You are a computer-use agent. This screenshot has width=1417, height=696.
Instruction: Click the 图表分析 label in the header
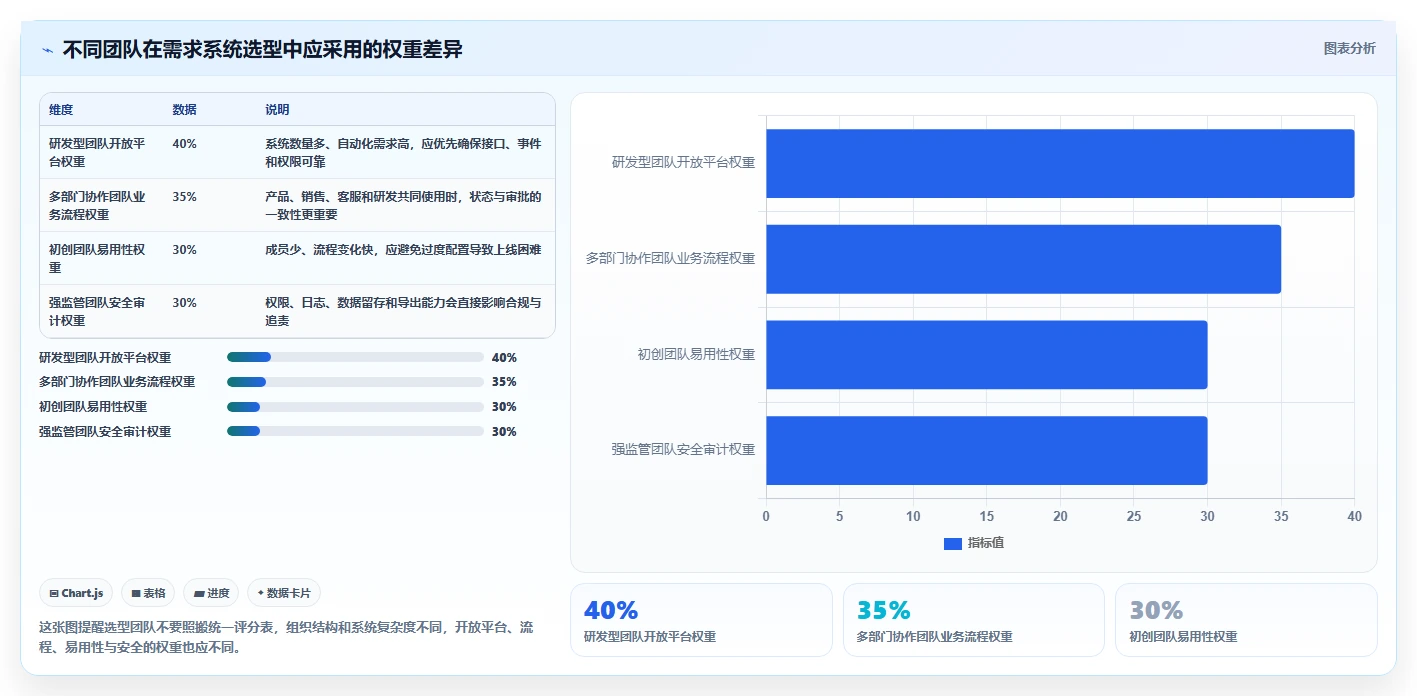click(x=1349, y=48)
